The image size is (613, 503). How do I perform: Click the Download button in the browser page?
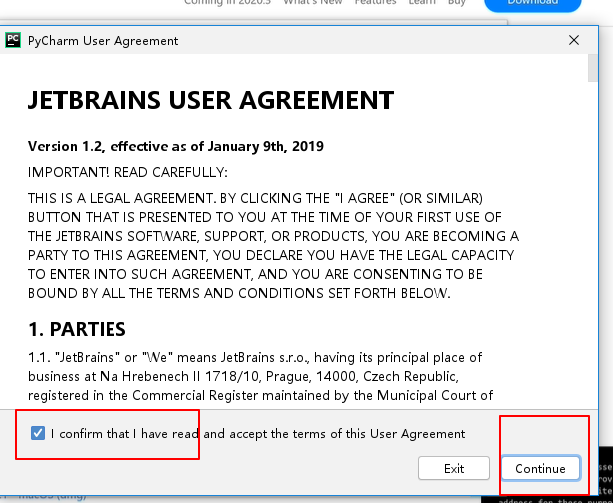tap(532, 3)
